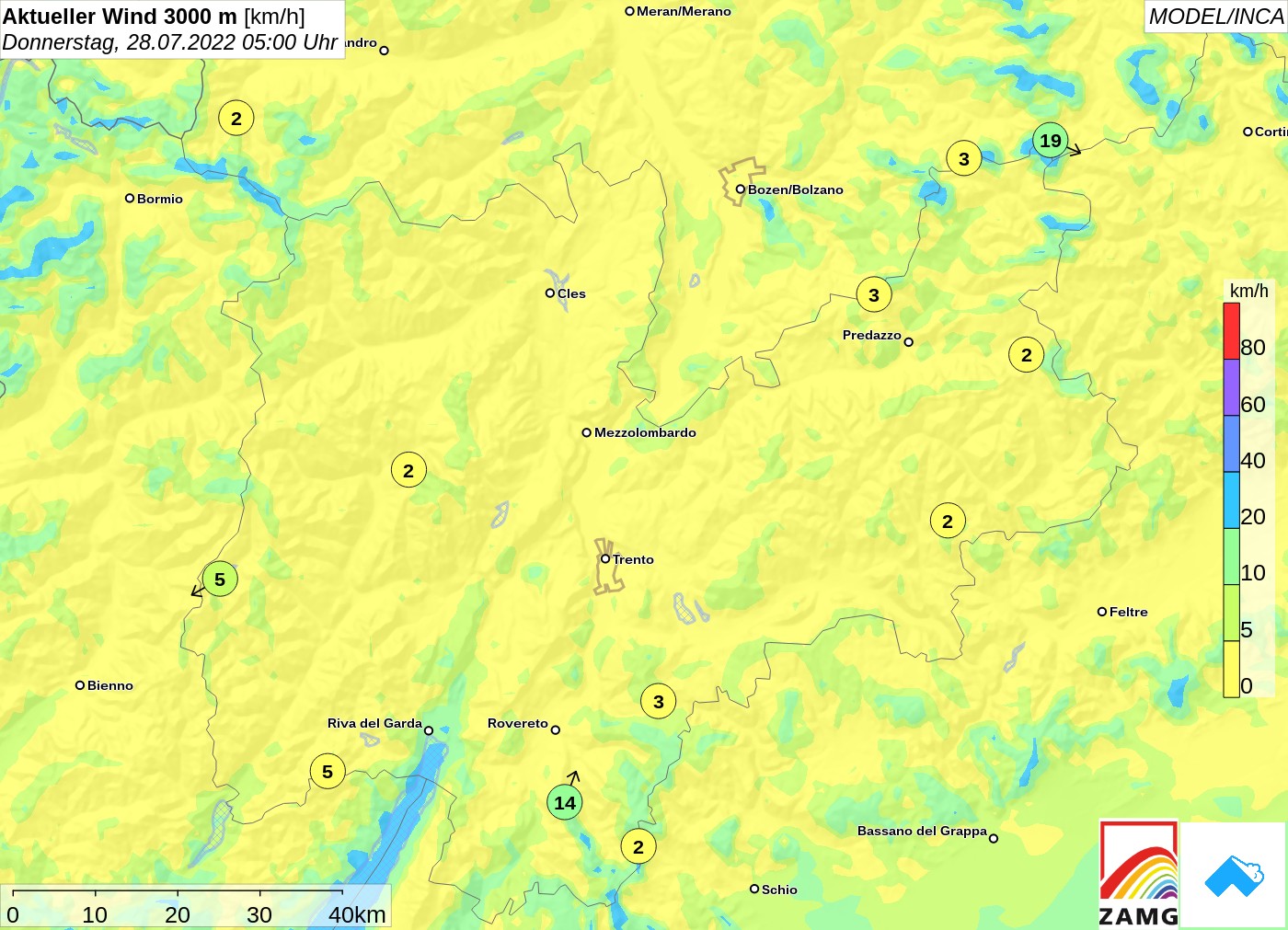Image resolution: width=1288 pixels, height=930 pixels.
Task: Select the 5 marker near Riva del Garda
Action: click(x=328, y=772)
